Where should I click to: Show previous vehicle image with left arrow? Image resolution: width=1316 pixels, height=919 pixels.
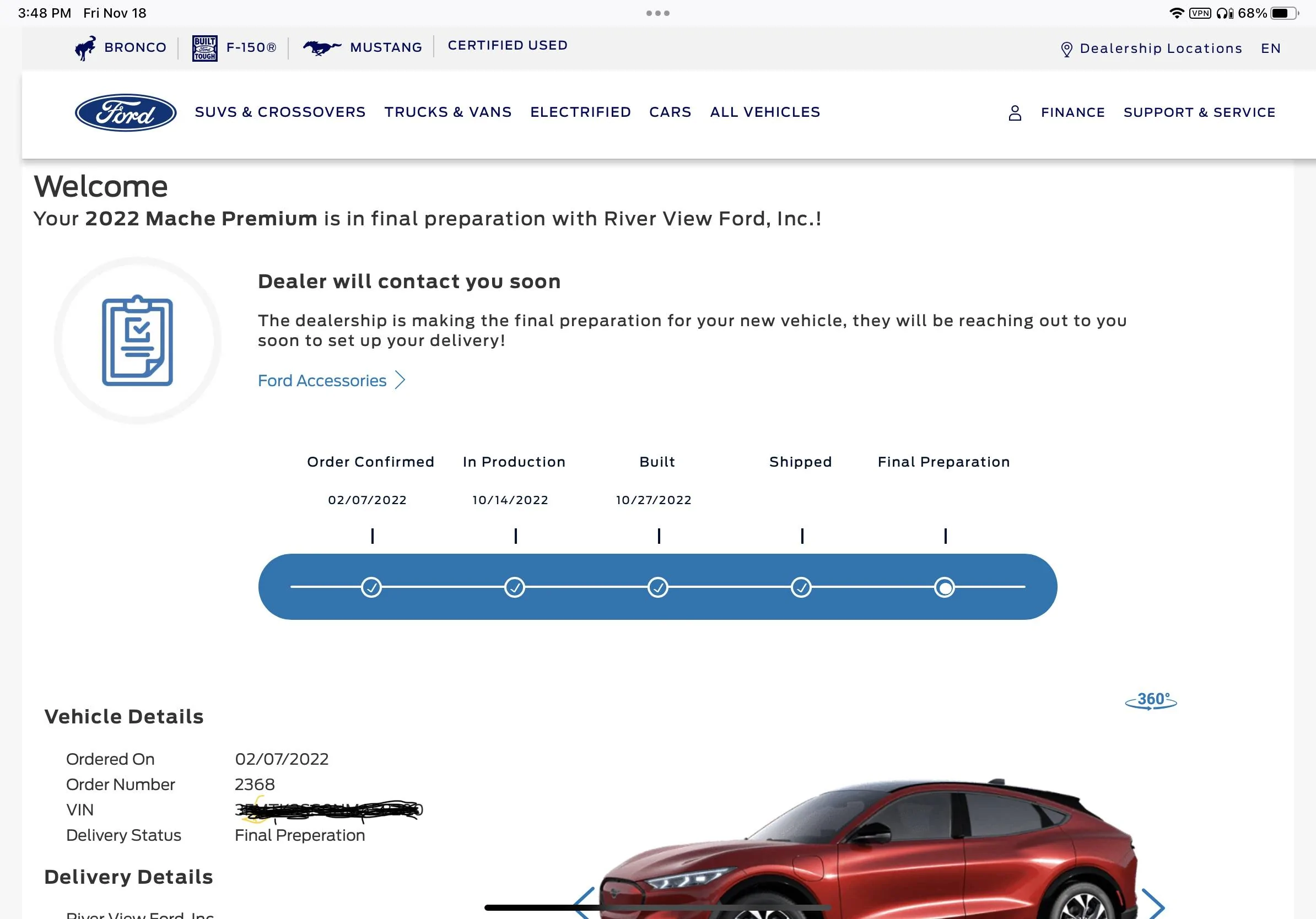coord(585,904)
